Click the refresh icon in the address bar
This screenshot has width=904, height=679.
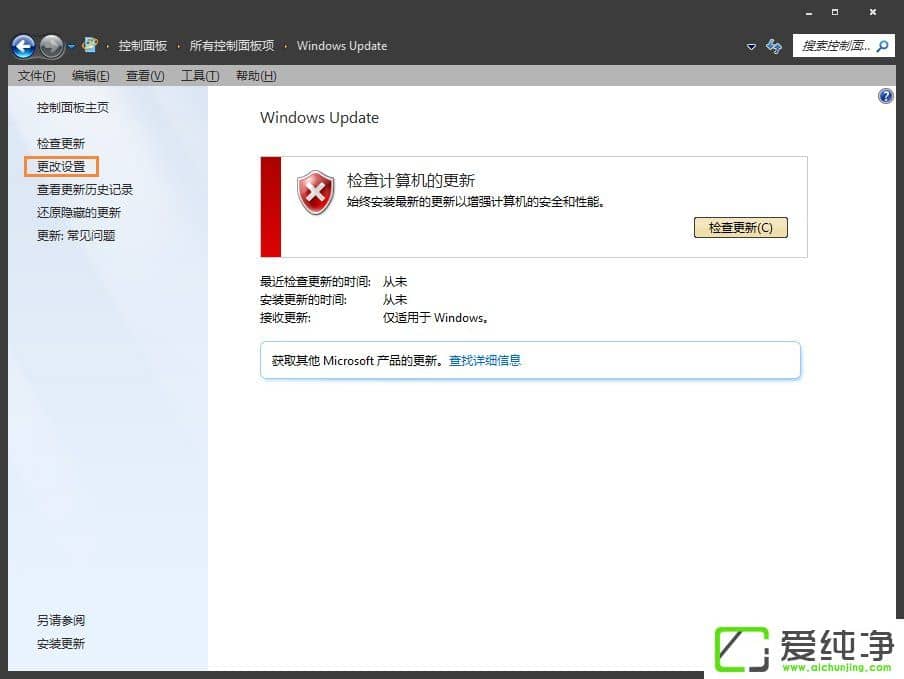pyautogui.click(x=773, y=46)
